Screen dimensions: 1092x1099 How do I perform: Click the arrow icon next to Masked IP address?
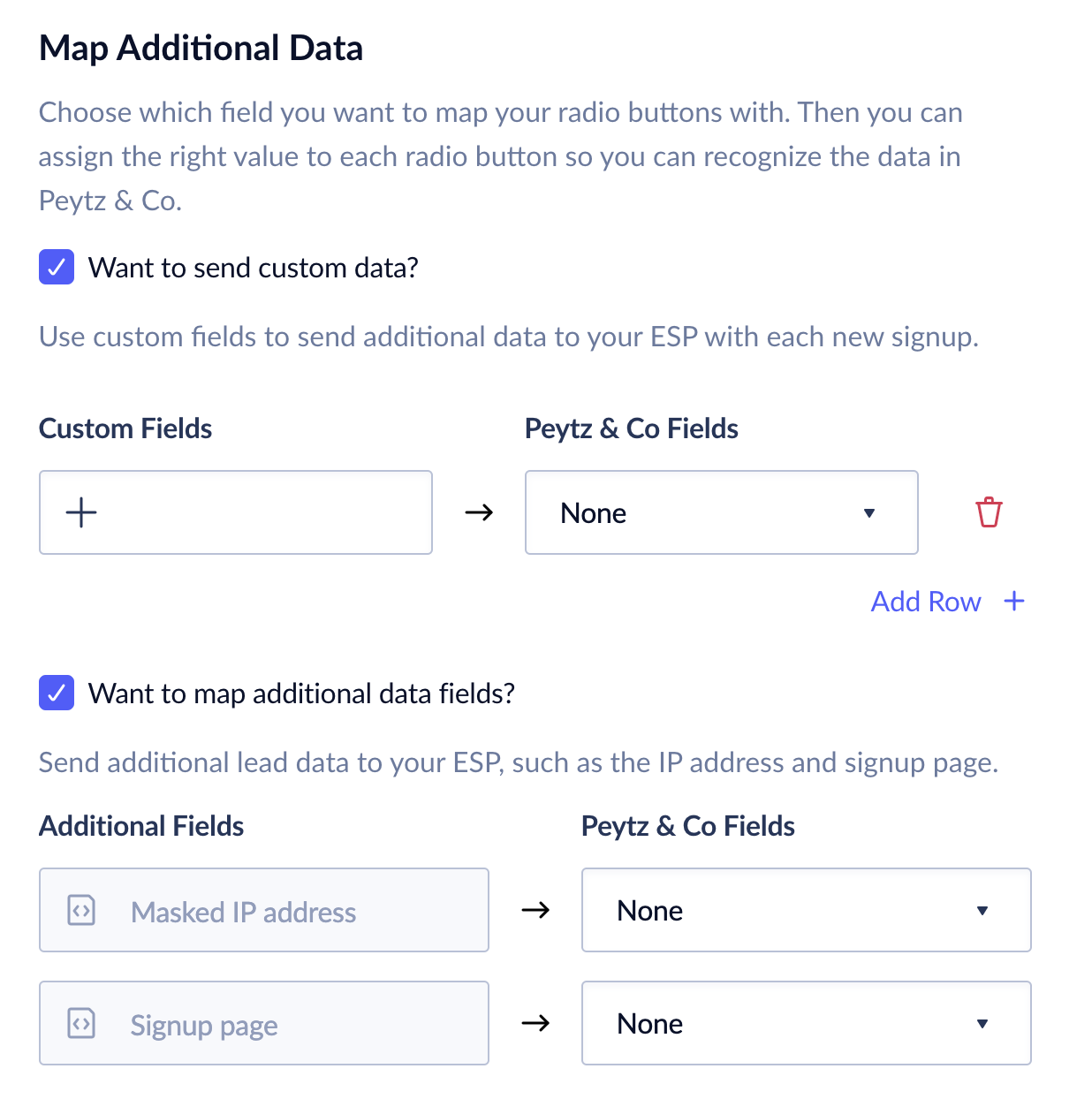pos(535,910)
